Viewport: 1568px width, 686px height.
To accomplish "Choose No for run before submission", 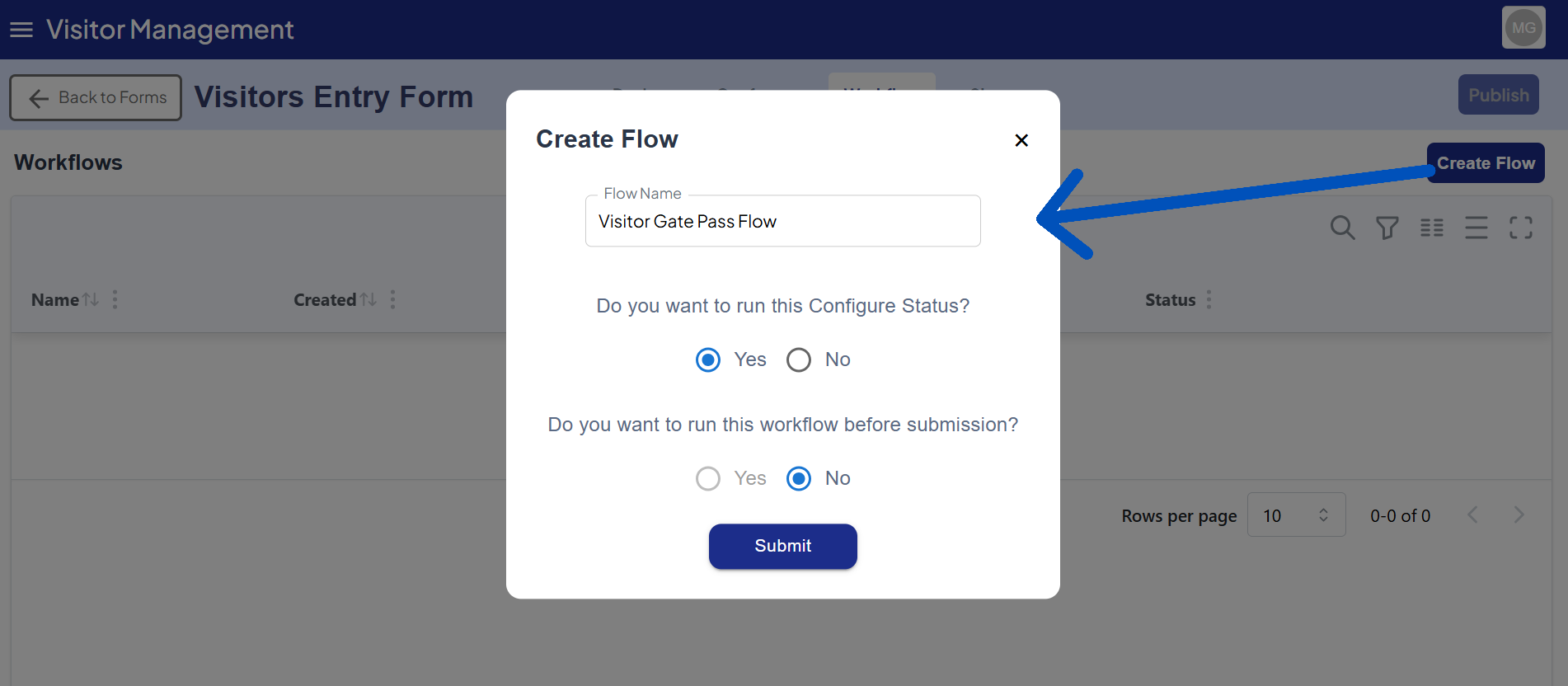I will pyautogui.click(x=799, y=479).
